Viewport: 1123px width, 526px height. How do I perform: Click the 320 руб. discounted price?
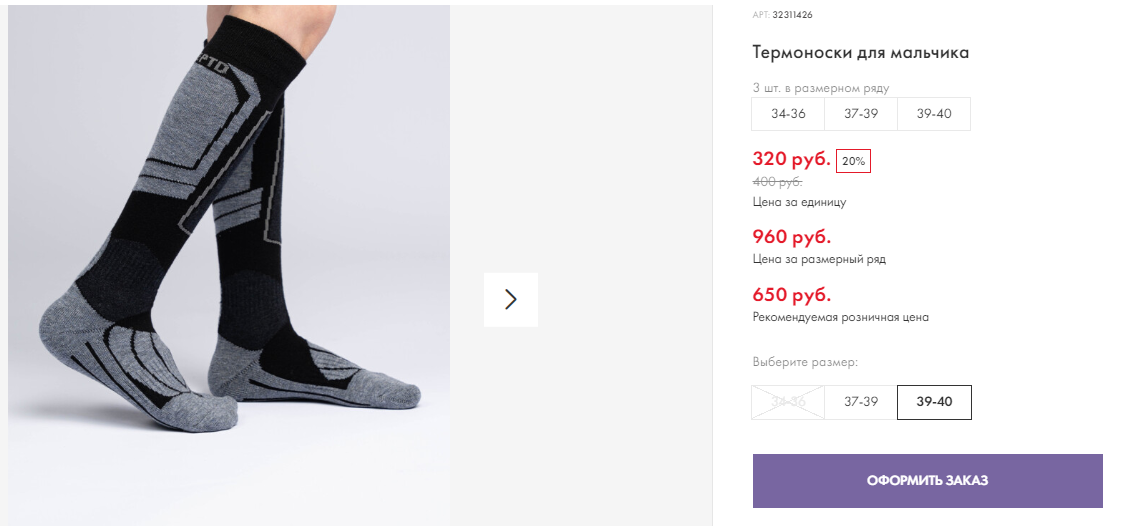point(791,160)
